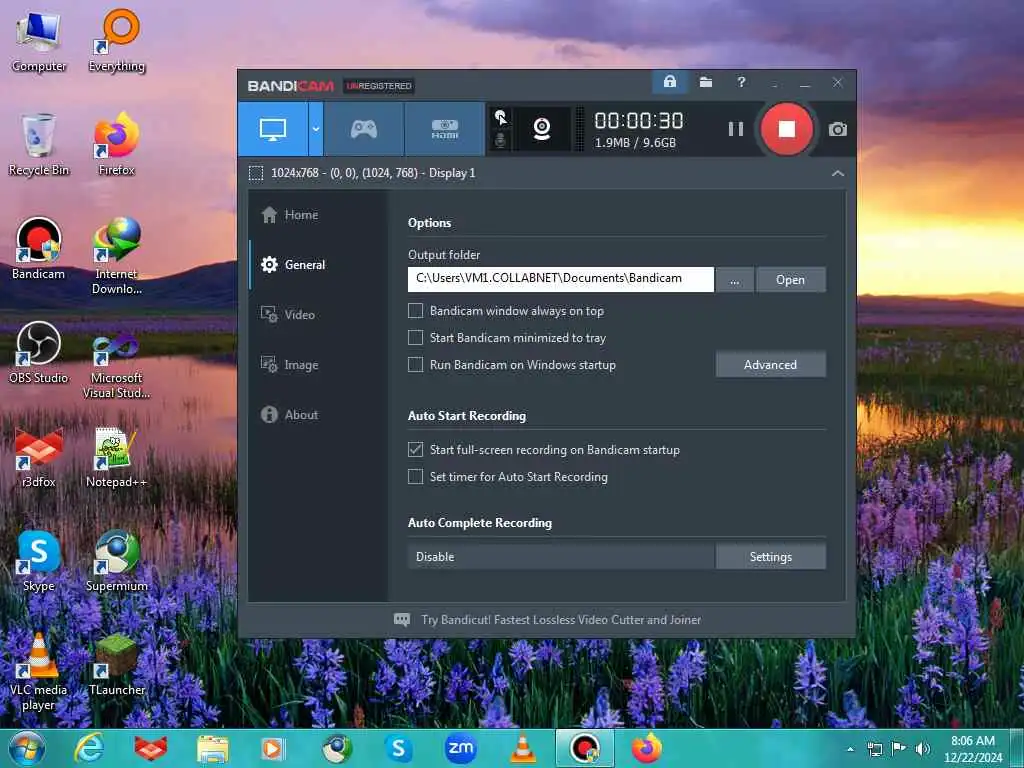
Task: Browse for output folder with ... button
Action: (x=735, y=280)
